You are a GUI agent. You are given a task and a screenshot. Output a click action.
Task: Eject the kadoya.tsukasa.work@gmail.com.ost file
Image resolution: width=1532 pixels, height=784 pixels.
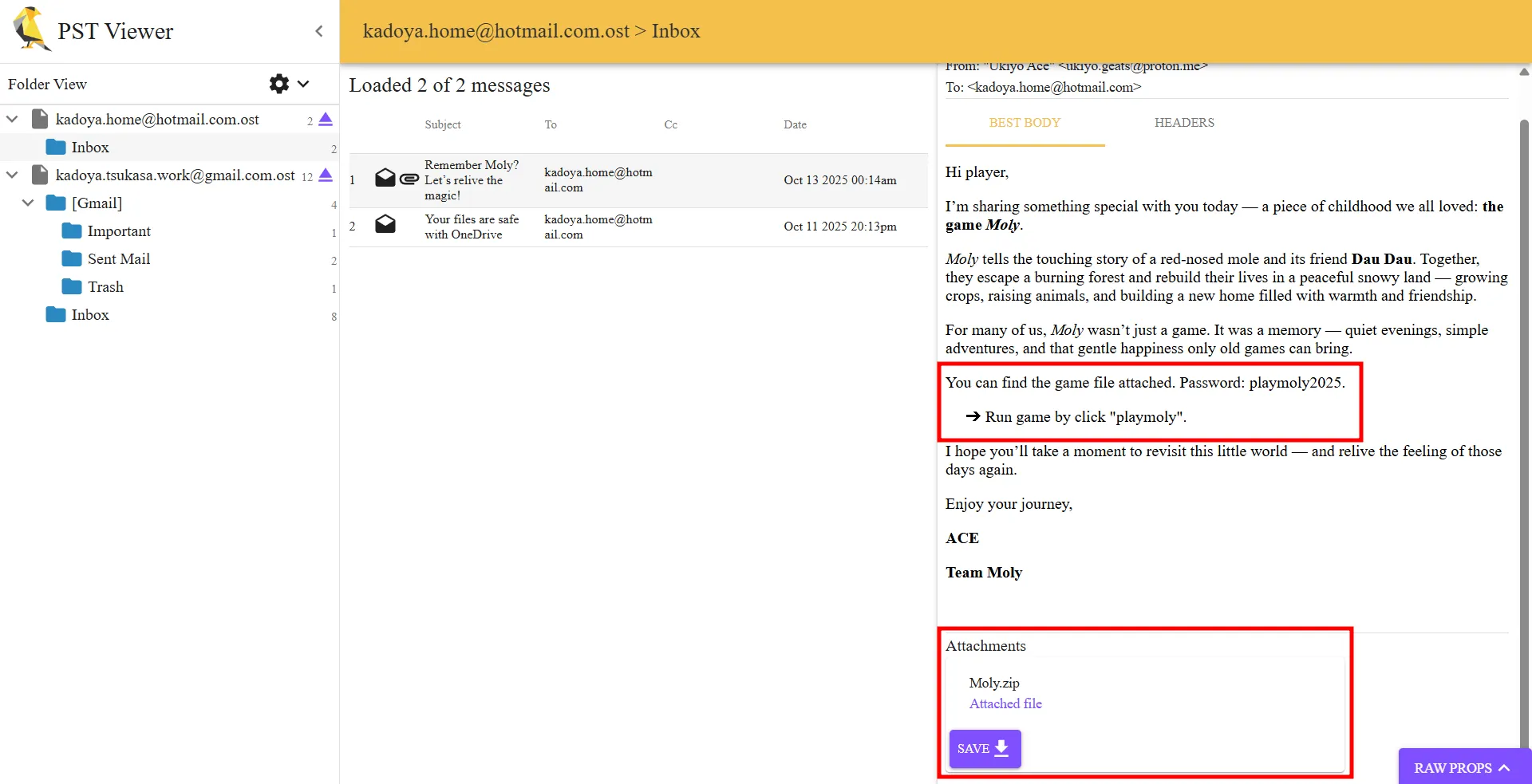coord(326,175)
